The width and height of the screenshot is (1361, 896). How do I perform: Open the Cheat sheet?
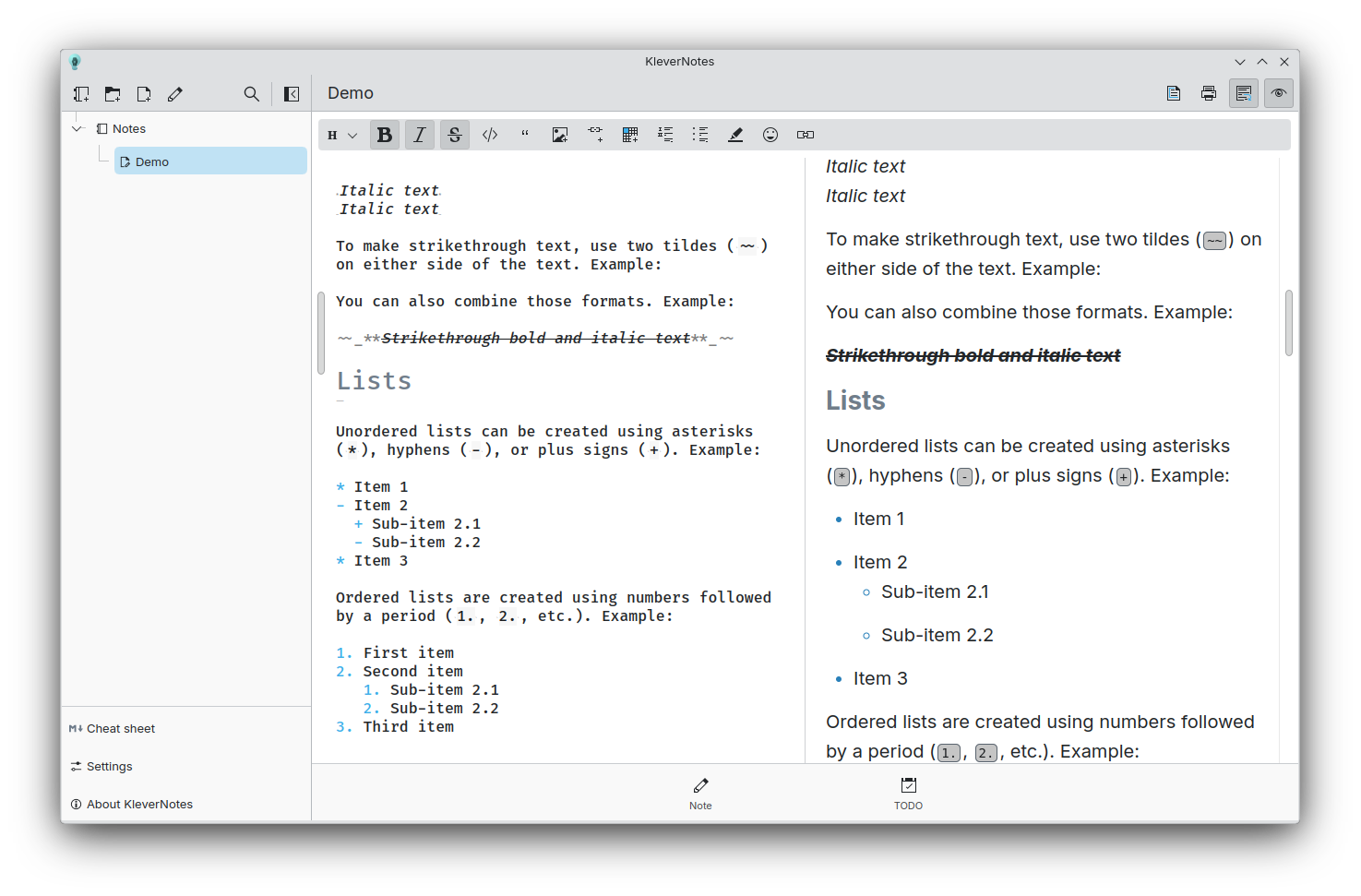[112, 728]
